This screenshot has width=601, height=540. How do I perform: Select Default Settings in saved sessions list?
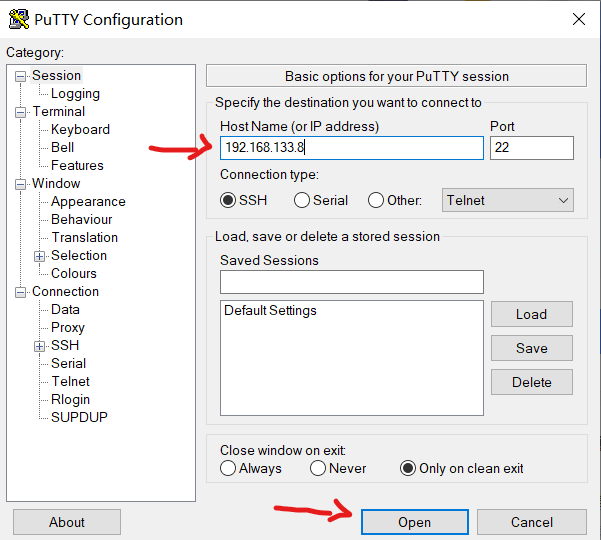[270, 310]
